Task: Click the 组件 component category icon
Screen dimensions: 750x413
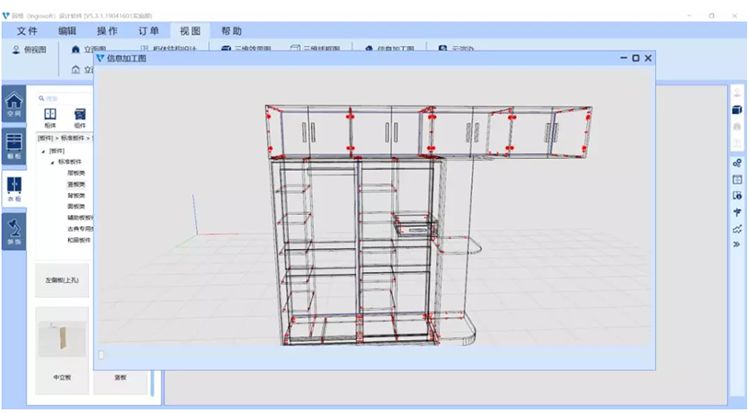Action: (x=80, y=118)
